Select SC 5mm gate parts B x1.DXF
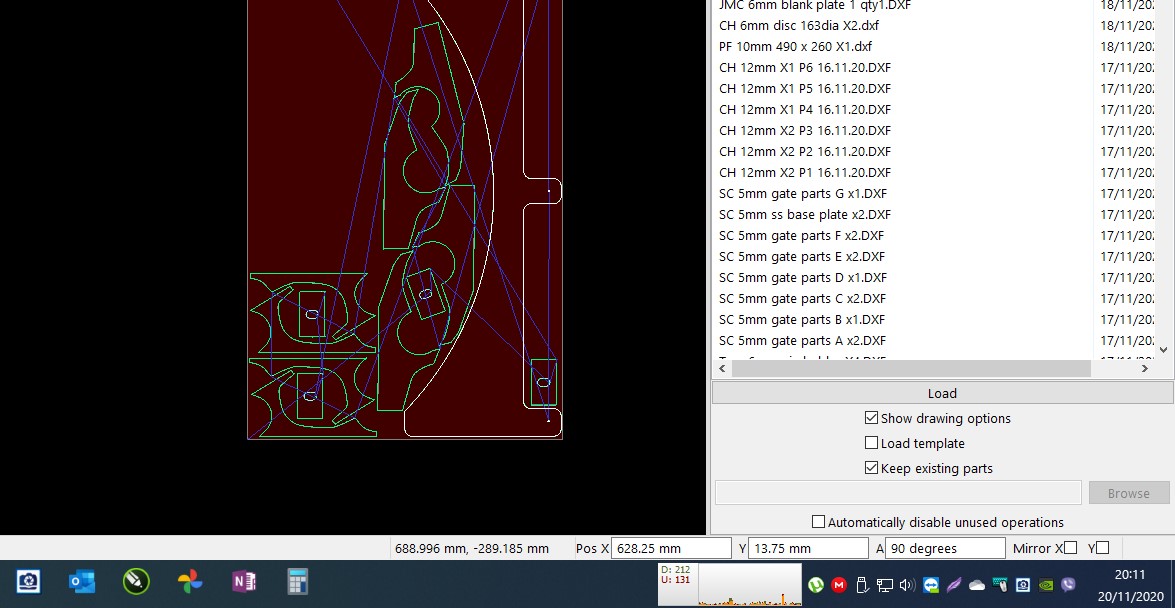Image resolution: width=1175 pixels, height=608 pixels. coord(802,319)
